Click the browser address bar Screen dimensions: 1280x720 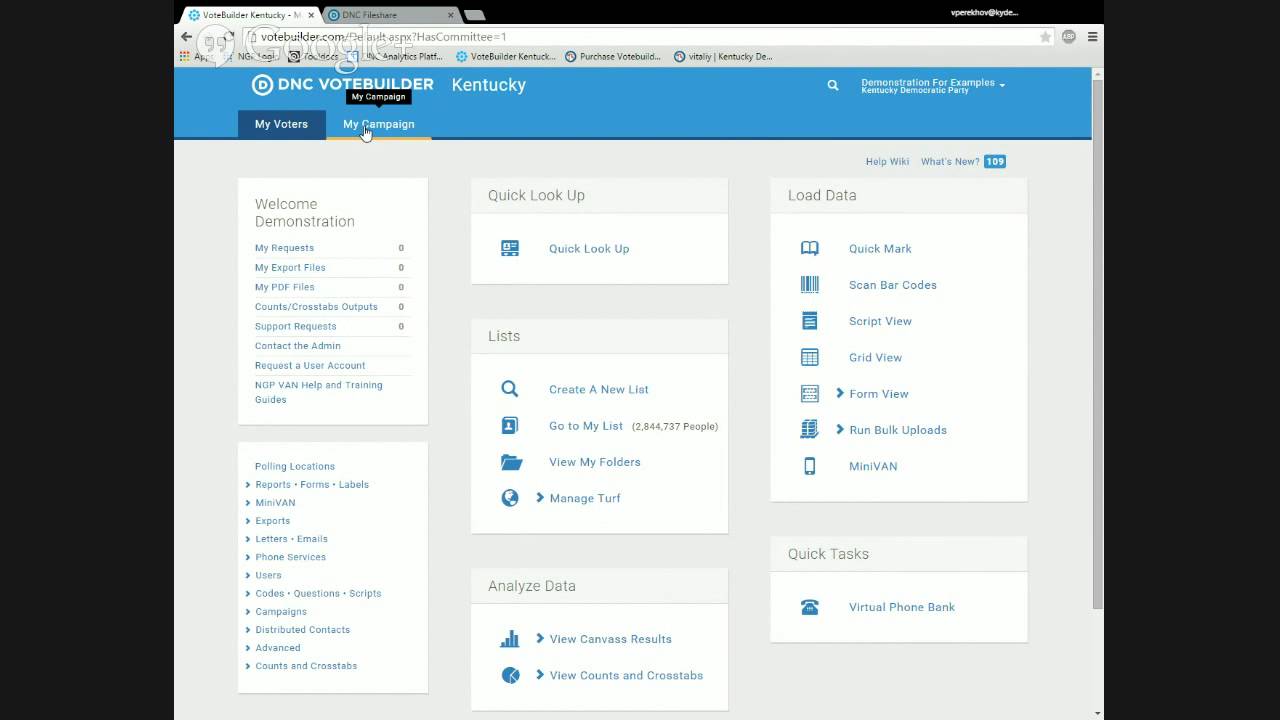pyautogui.click(x=645, y=37)
